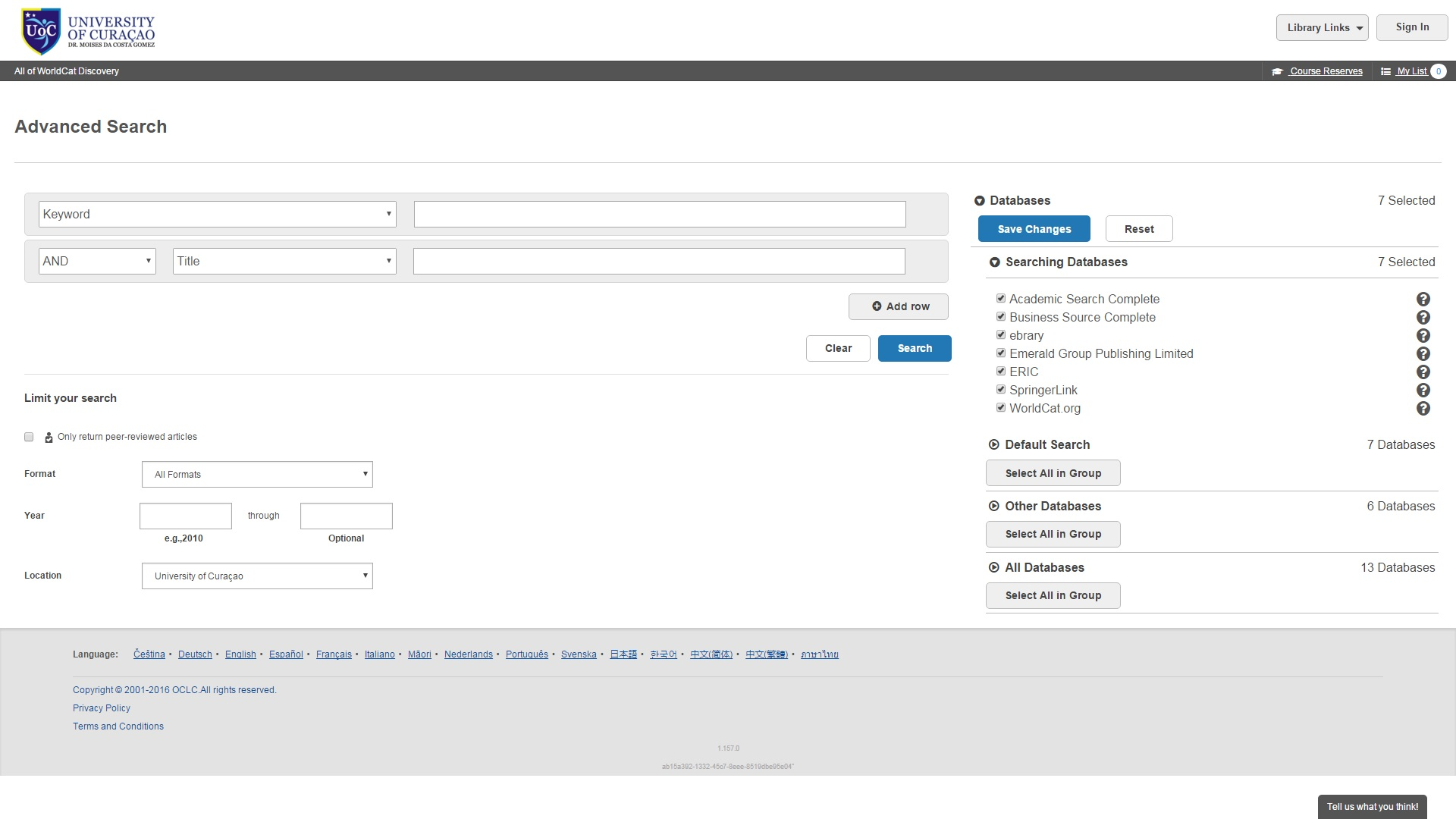Enable only peer-reviewed articles checkbox
The image size is (1456, 819).
click(29, 437)
